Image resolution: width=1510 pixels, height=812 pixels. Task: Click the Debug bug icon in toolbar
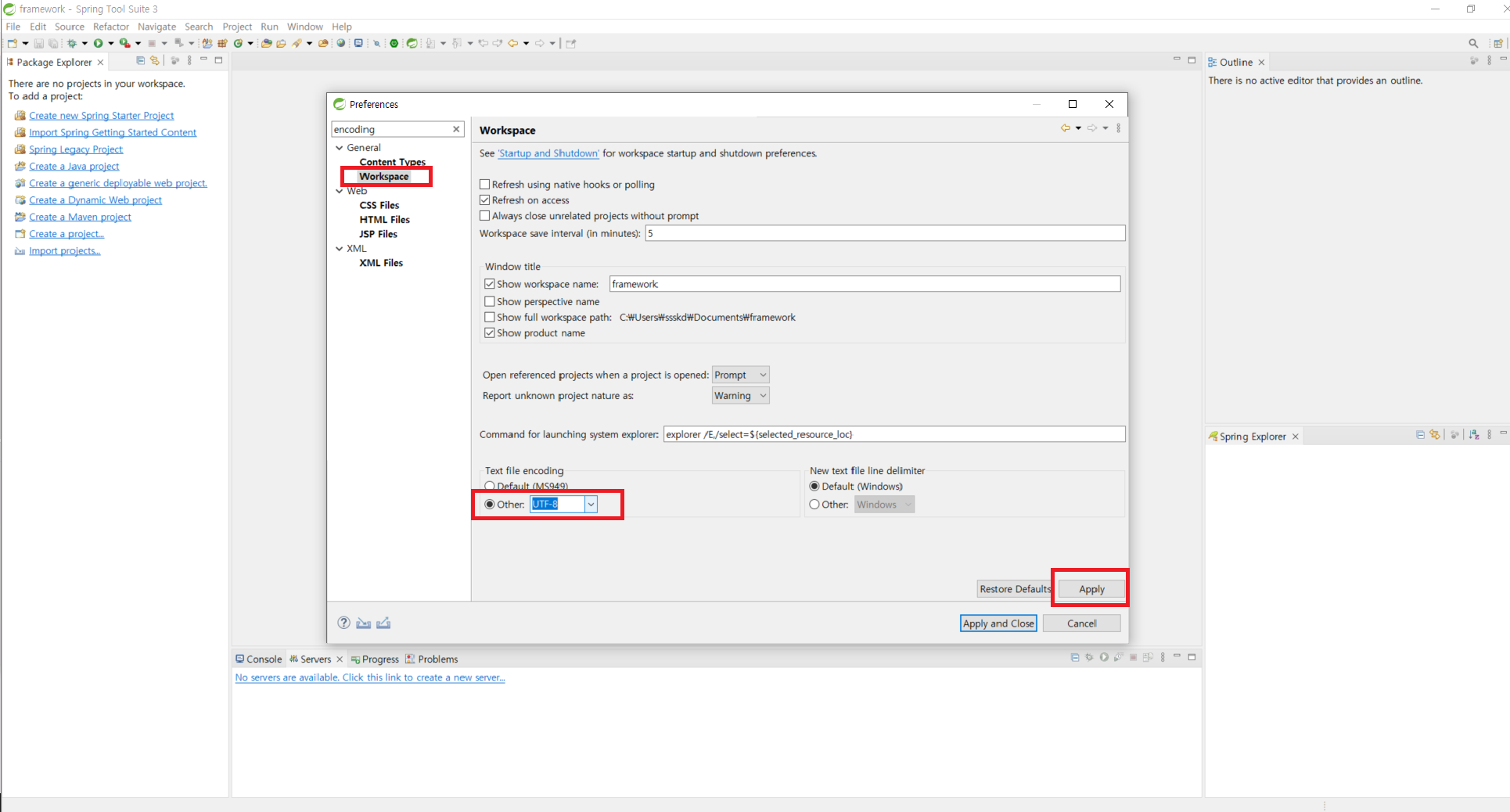(x=72, y=43)
